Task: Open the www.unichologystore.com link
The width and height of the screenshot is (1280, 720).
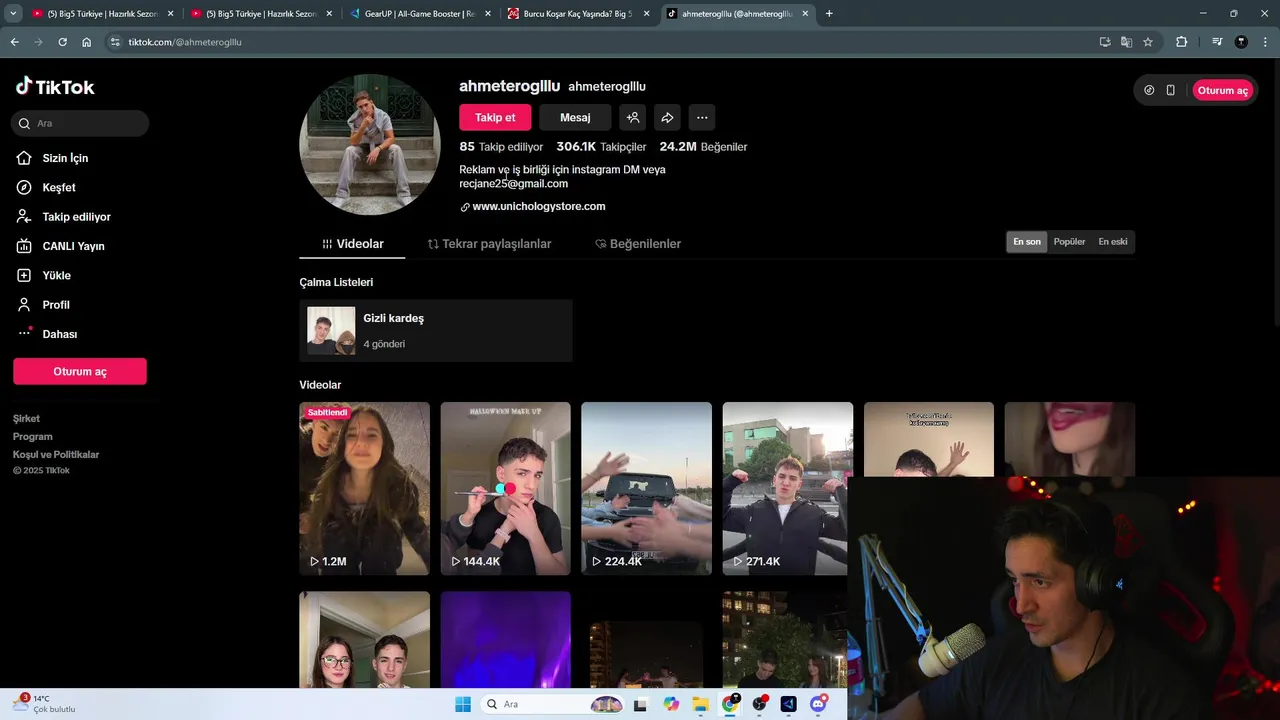Action: point(538,206)
